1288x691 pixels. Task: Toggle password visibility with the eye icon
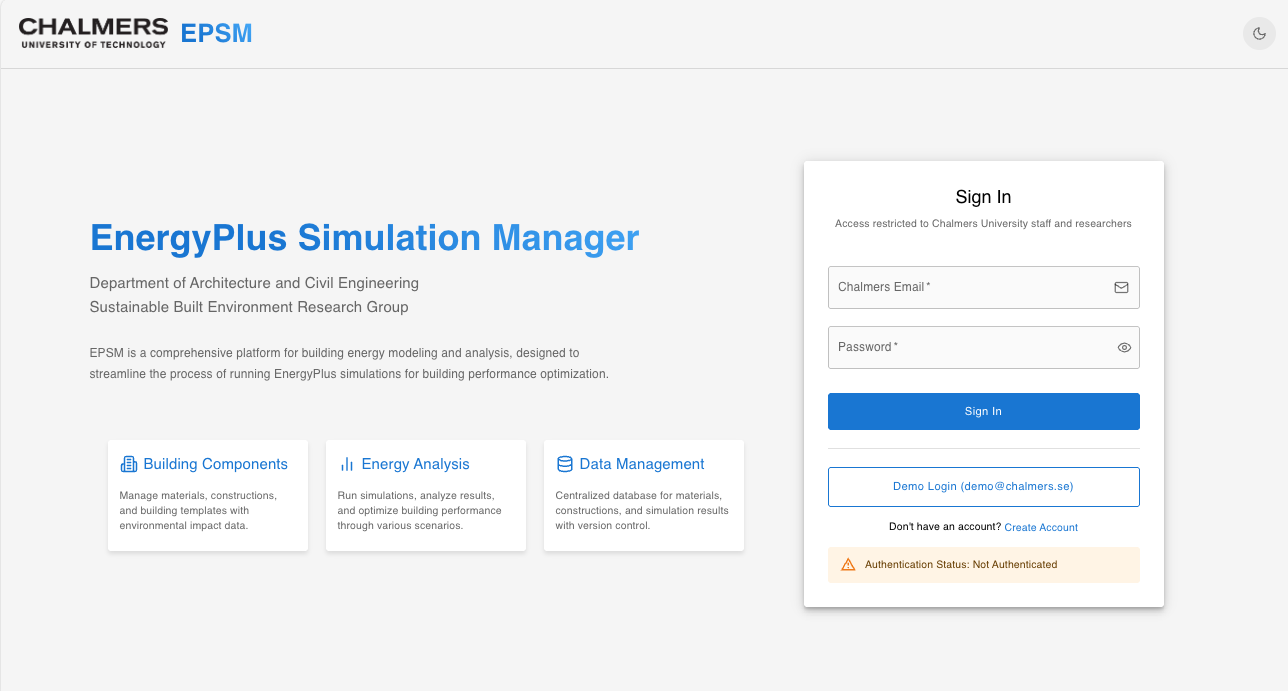1124,347
